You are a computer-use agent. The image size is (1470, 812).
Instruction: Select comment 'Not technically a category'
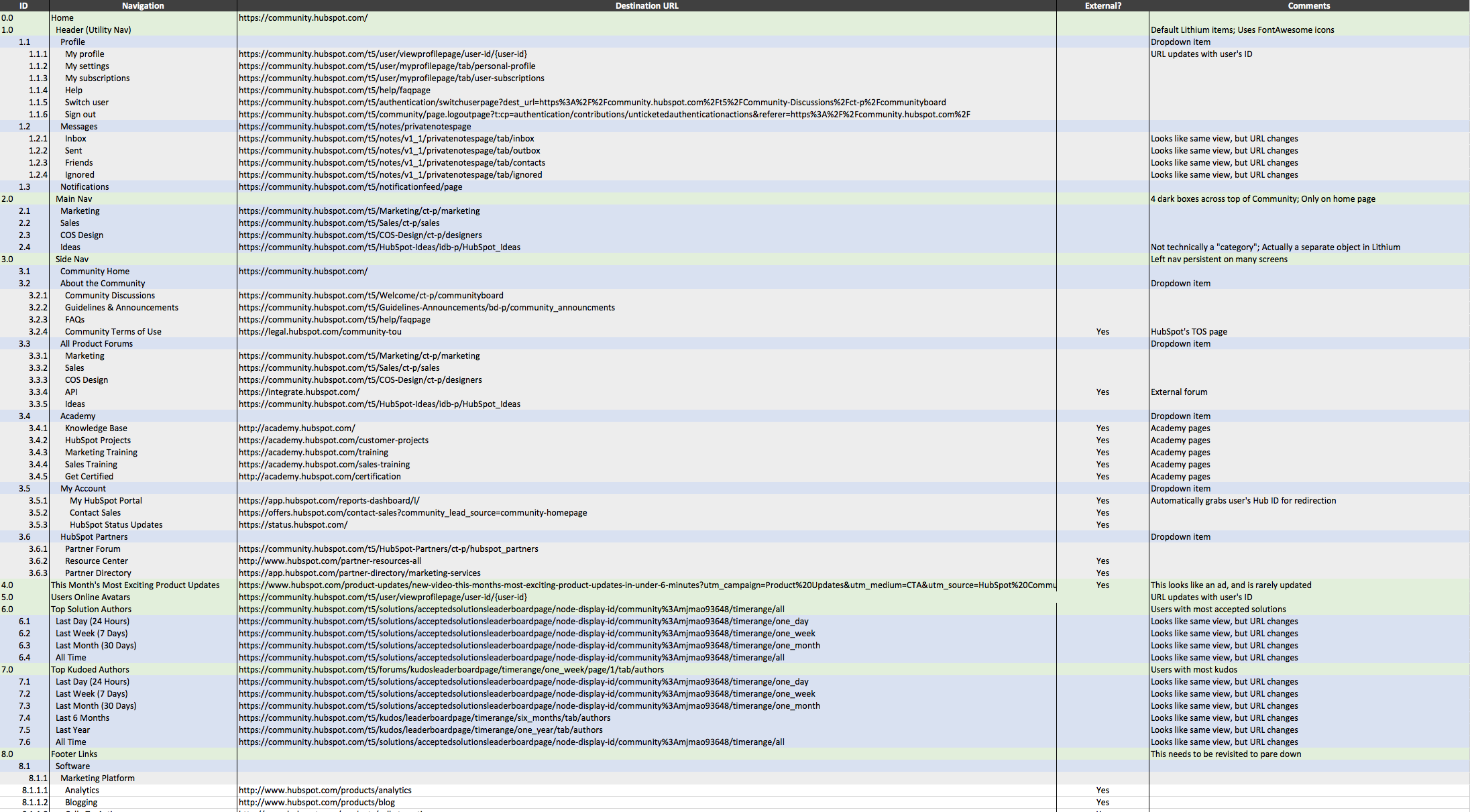click(x=1276, y=247)
